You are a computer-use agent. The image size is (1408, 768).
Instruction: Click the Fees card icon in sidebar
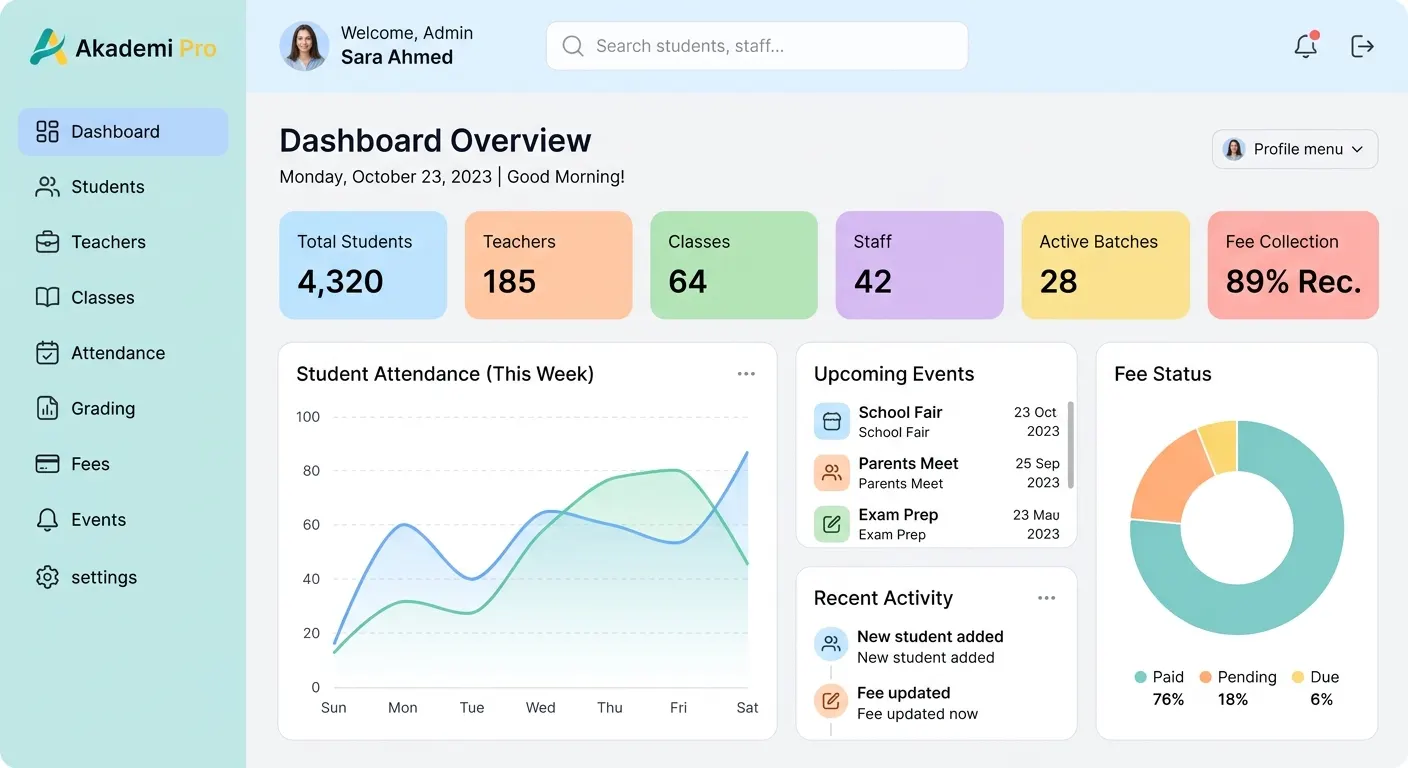47,464
